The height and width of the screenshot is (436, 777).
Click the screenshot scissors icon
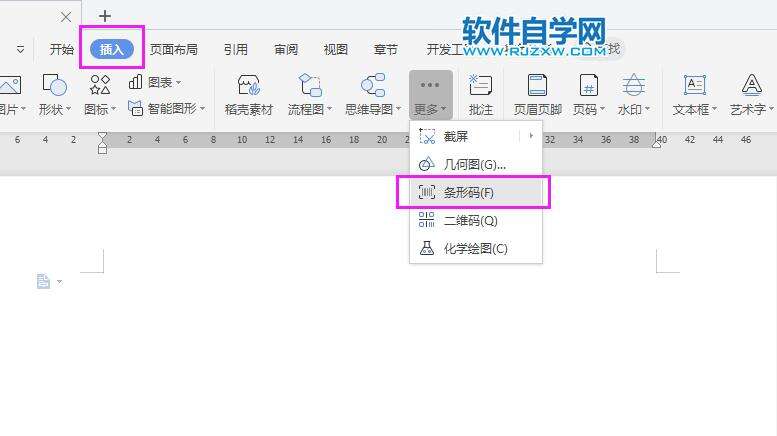[x=427, y=136]
